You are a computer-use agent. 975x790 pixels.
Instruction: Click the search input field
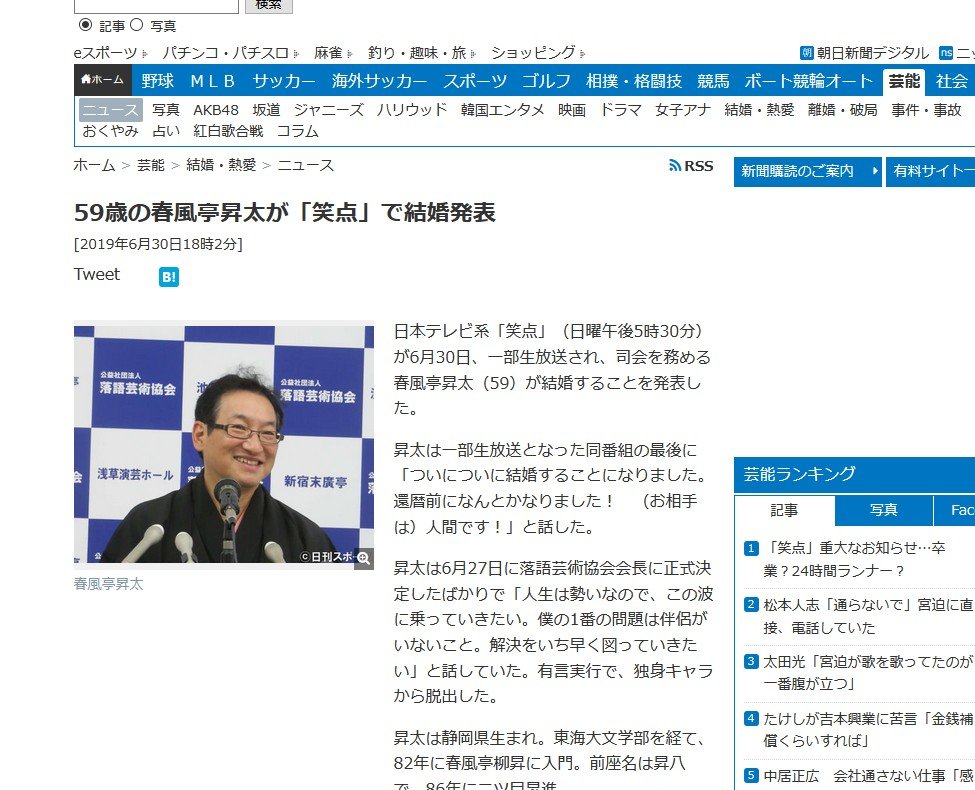tap(156, 6)
